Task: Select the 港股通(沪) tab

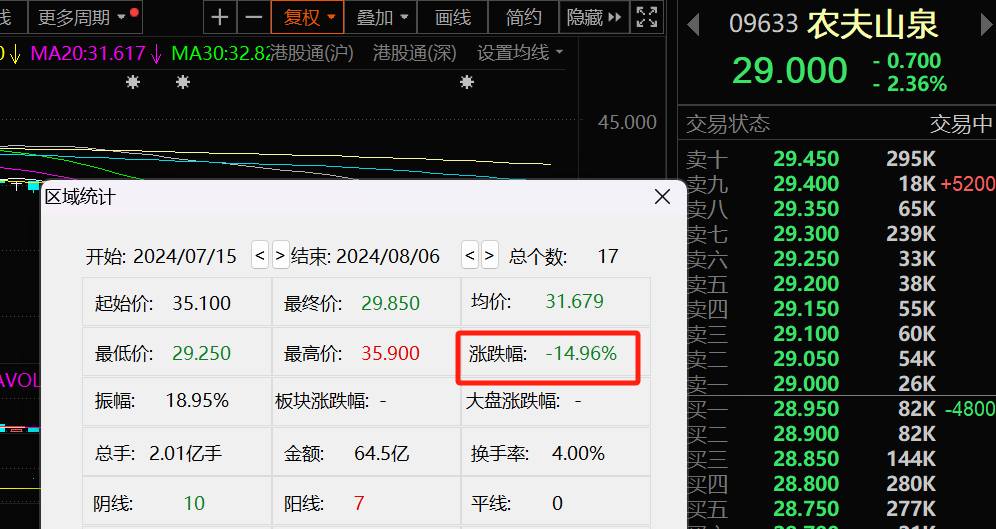Action: coord(311,53)
